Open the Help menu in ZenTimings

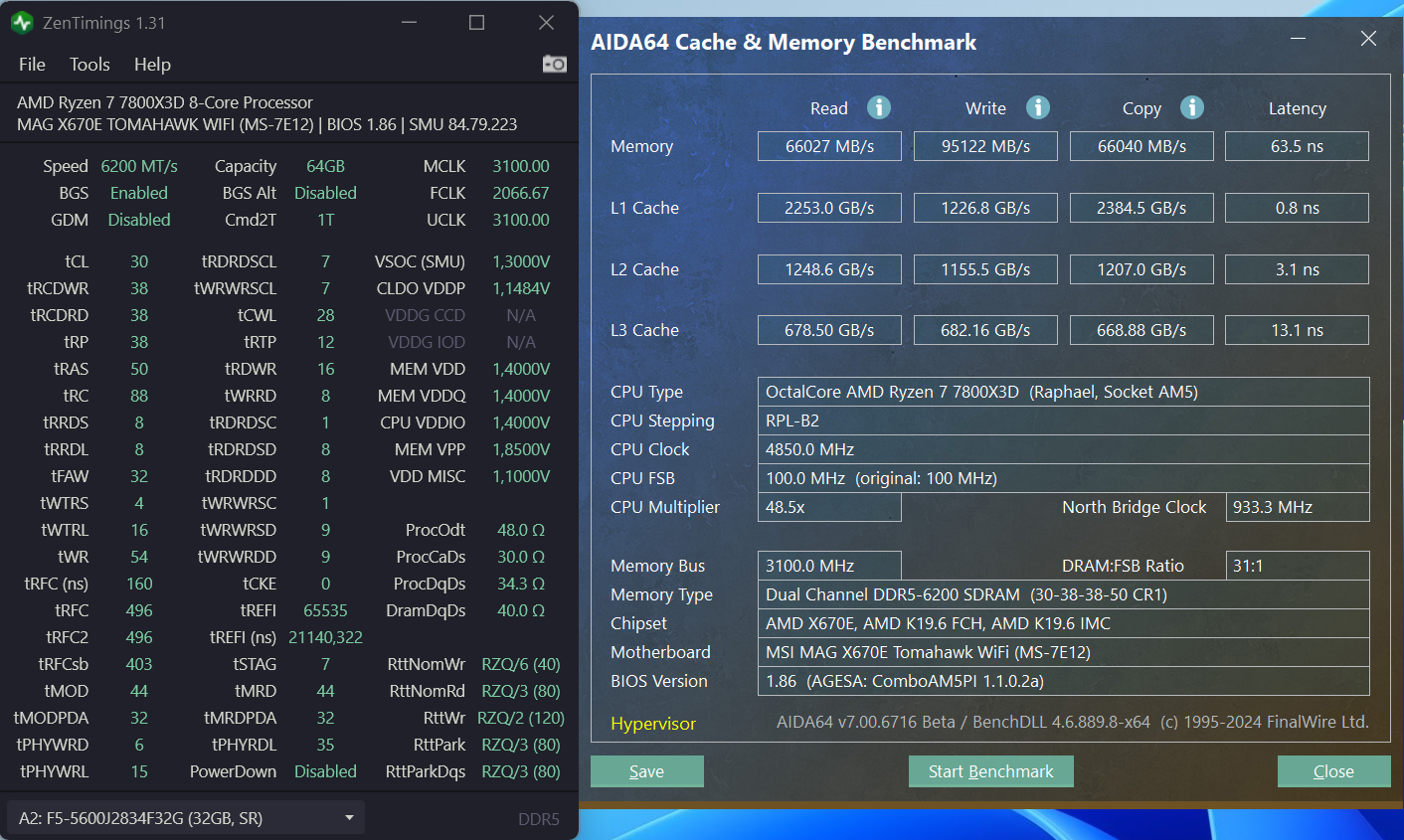(x=152, y=64)
